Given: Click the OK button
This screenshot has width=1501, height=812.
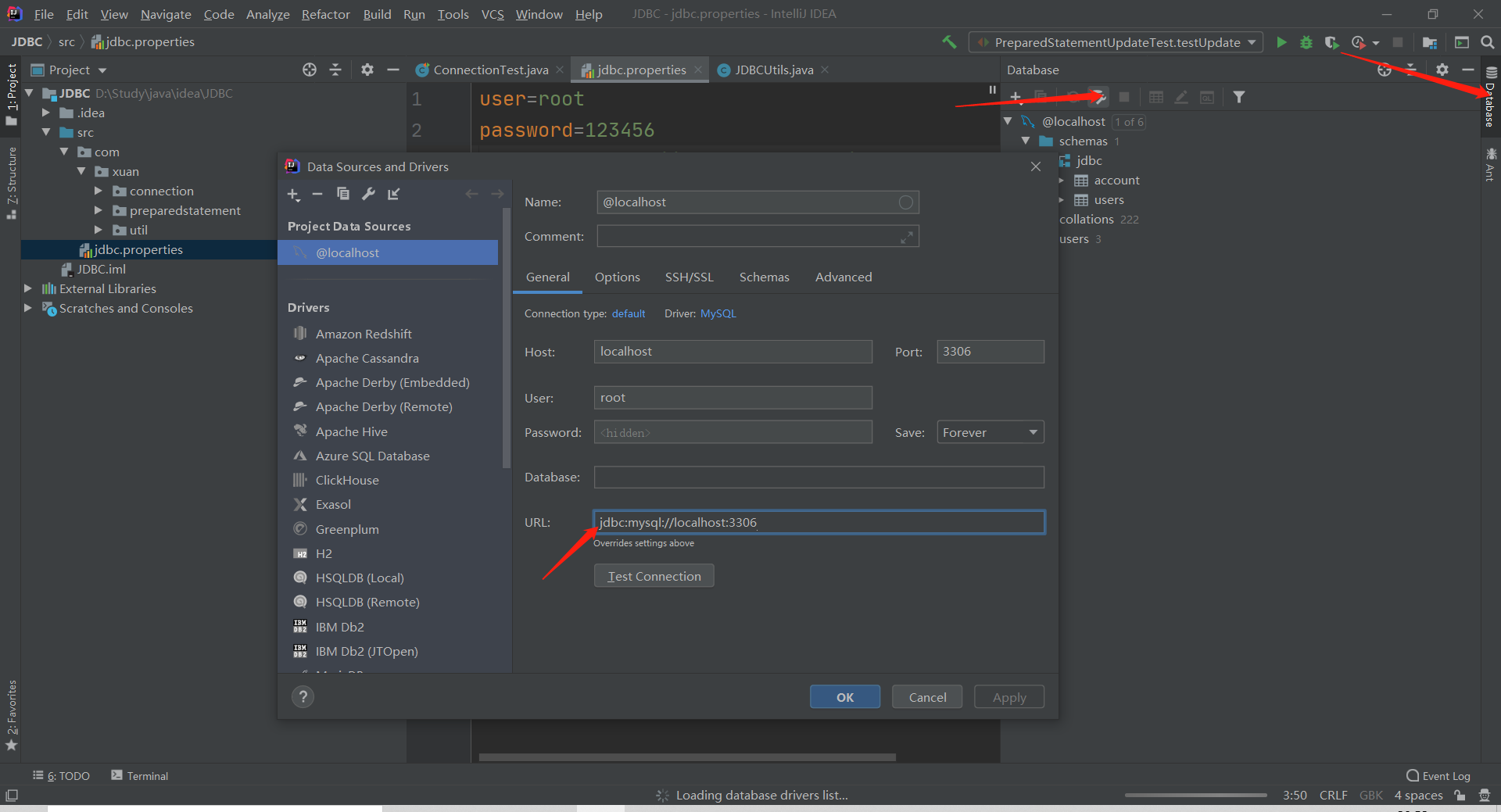Looking at the screenshot, I should pos(844,696).
